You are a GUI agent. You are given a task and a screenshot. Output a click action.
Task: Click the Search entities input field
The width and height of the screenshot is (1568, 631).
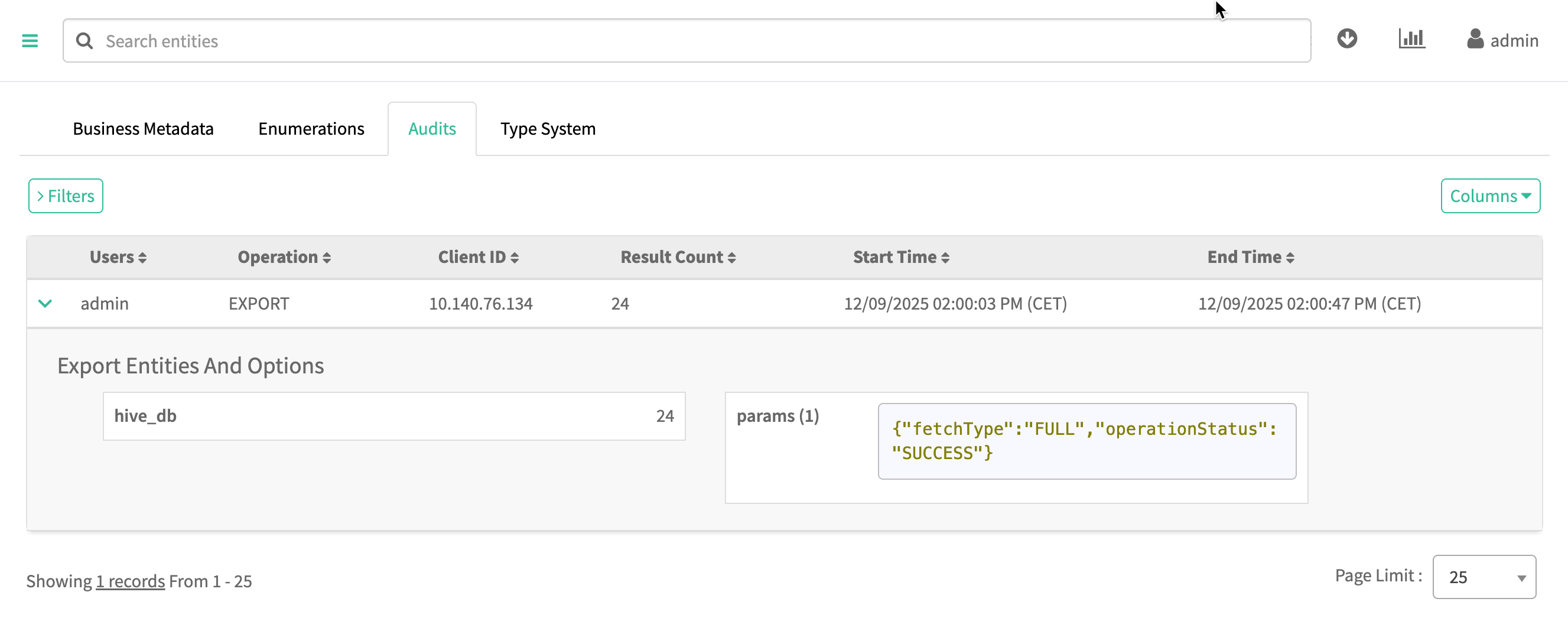click(700, 41)
